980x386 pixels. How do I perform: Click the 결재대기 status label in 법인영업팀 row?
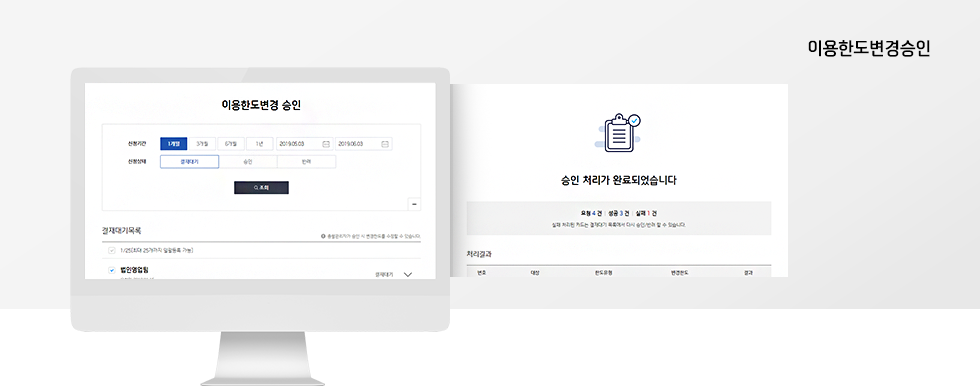point(384,274)
